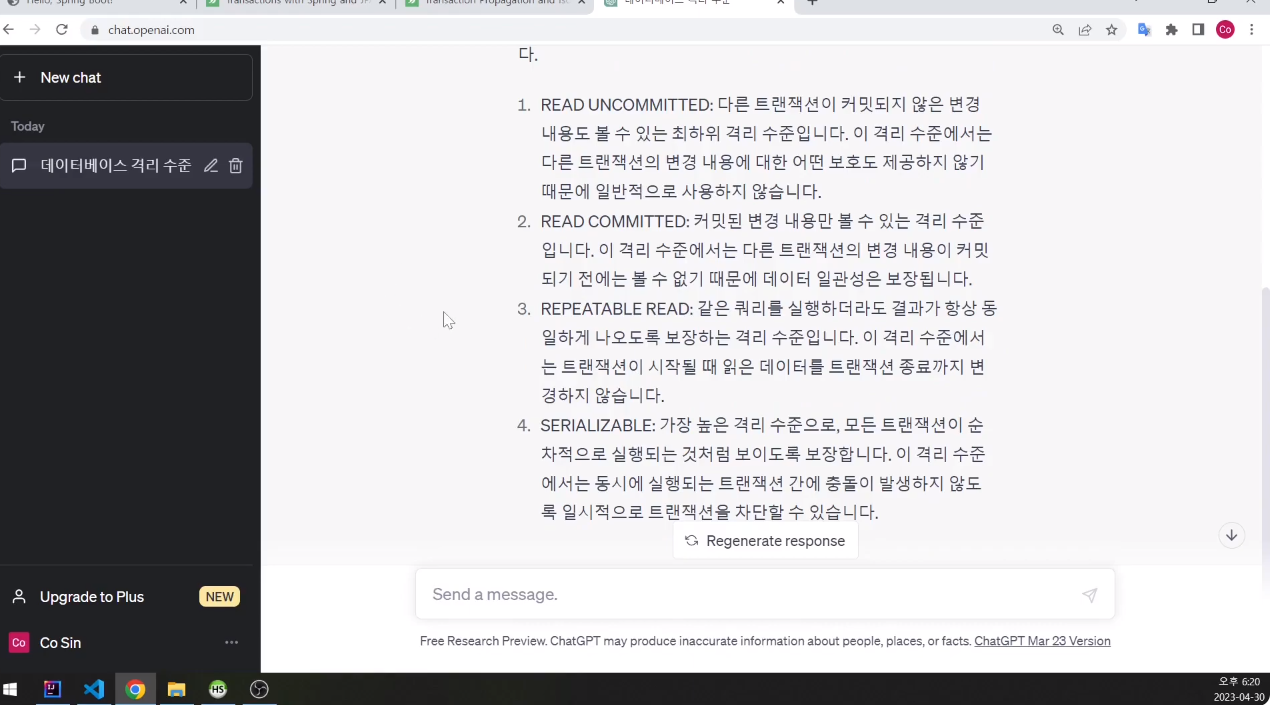Image resolution: width=1272 pixels, height=705 pixels.
Task: Open Visual Studio Code from the taskbar
Action: (x=94, y=689)
